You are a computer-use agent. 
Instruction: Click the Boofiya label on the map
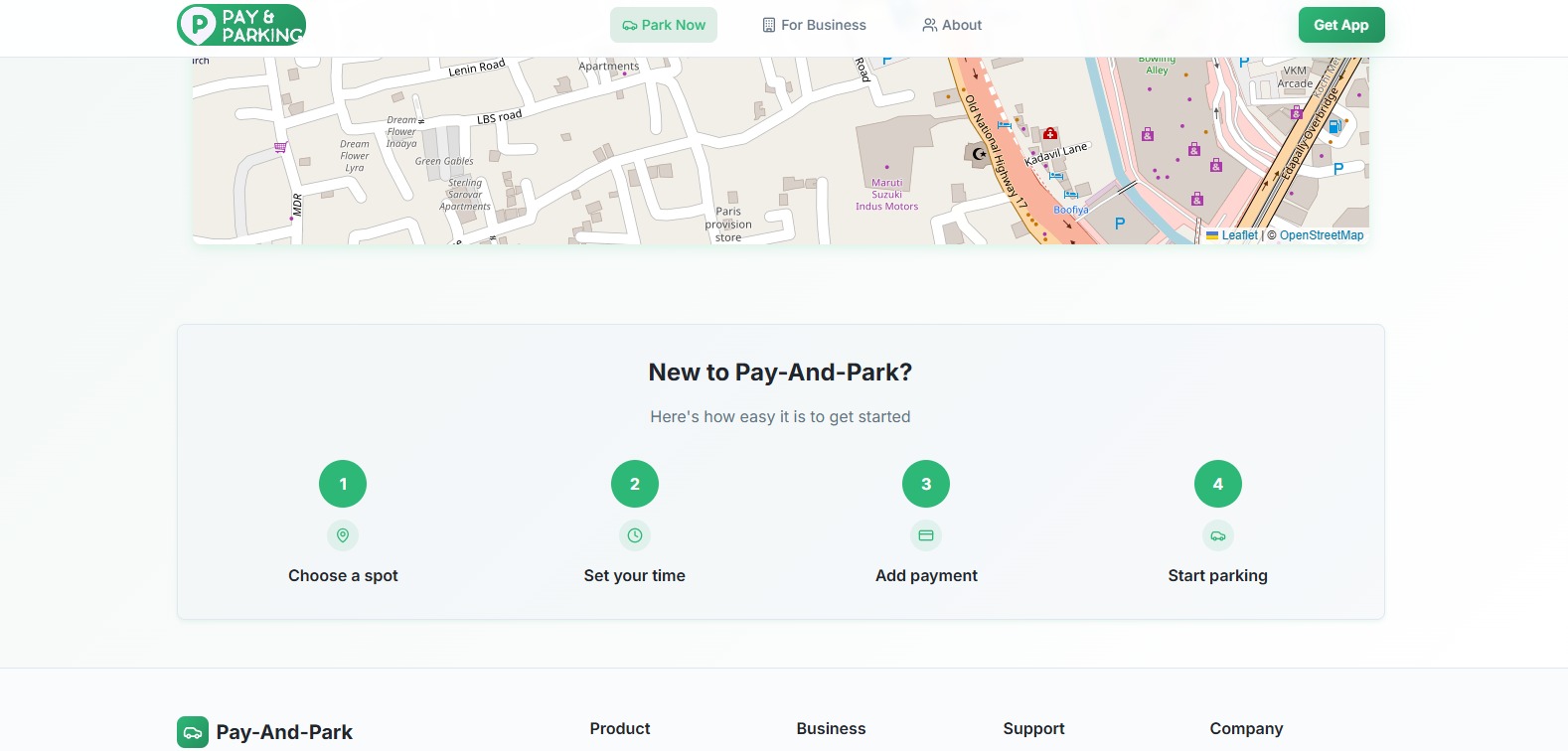coord(1071,210)
